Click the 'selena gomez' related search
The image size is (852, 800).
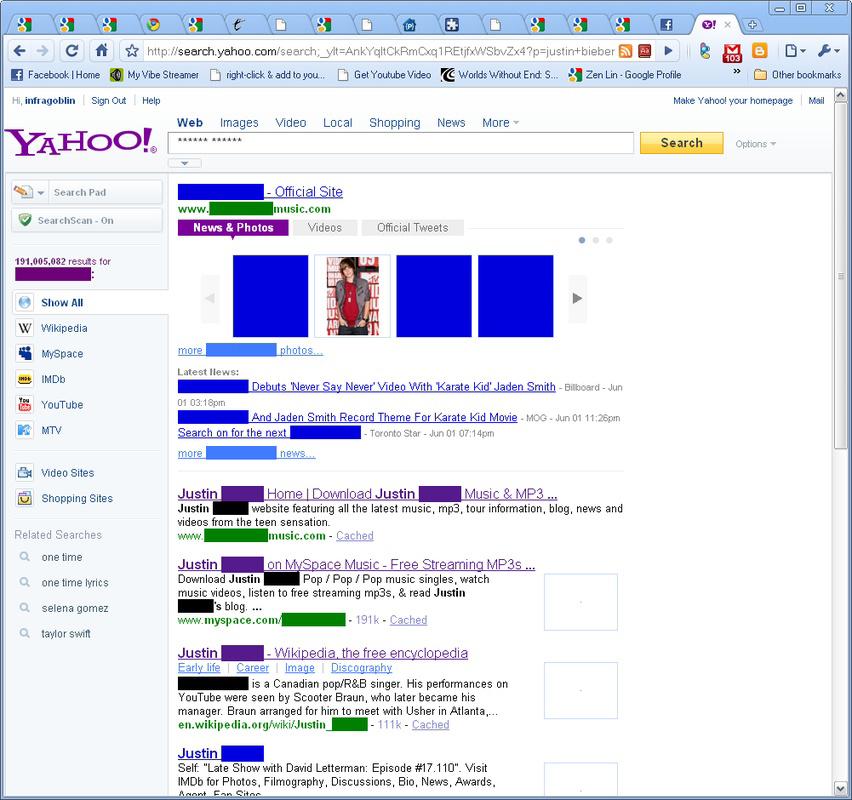tap(75, 608)
